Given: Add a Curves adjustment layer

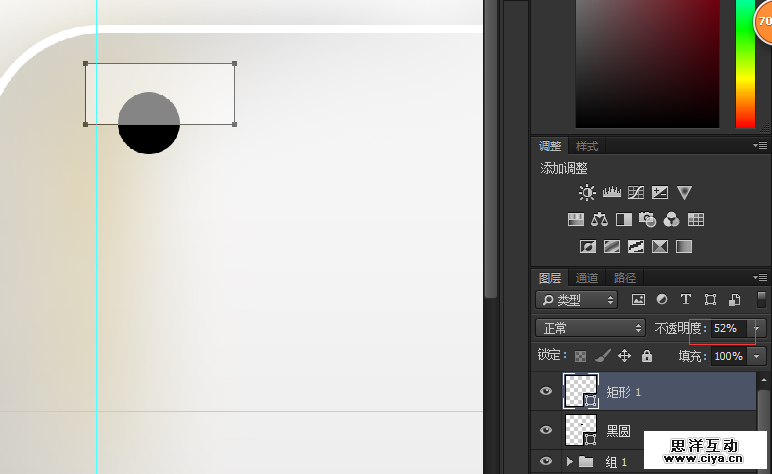Looking at the screenshot, I should tap(636, 193).
